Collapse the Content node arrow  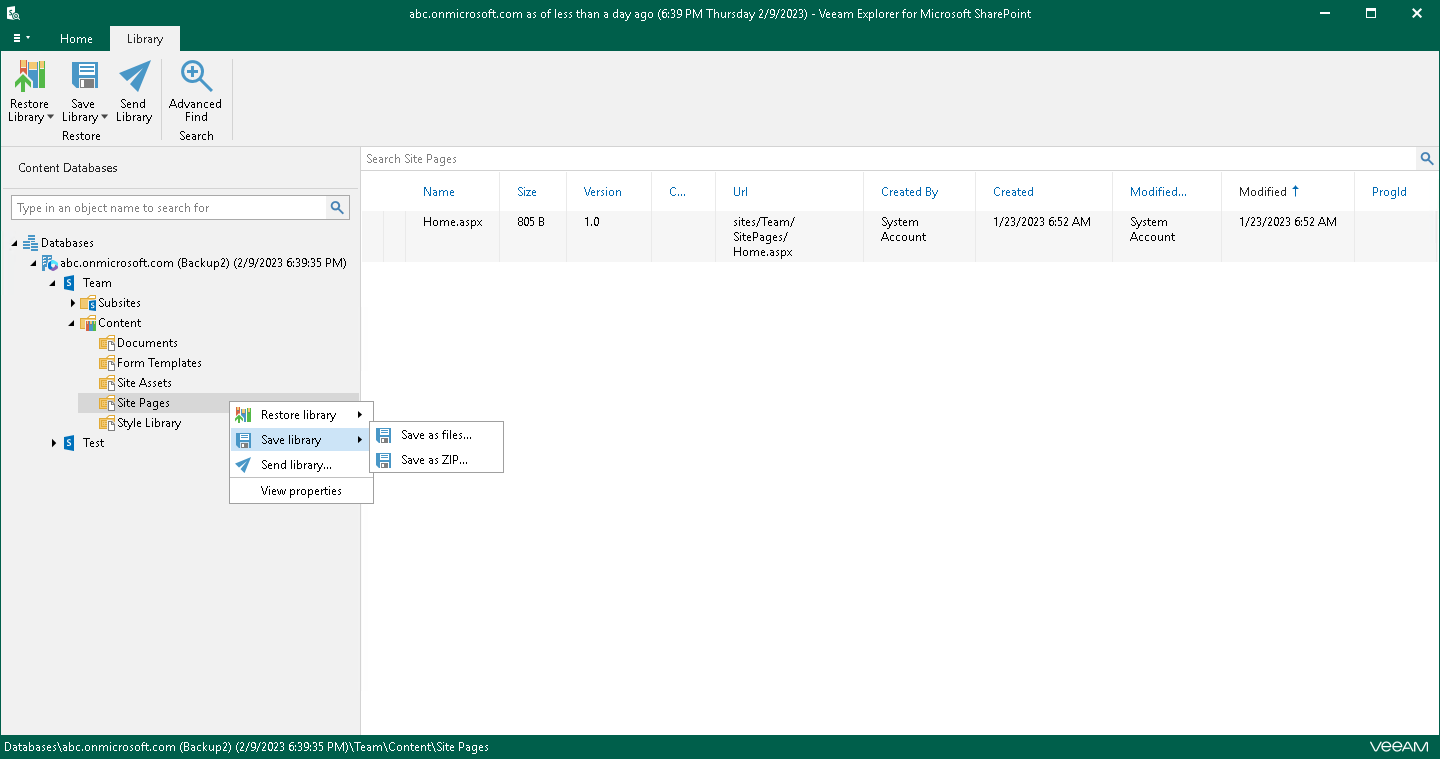click(x=71, y=323)
